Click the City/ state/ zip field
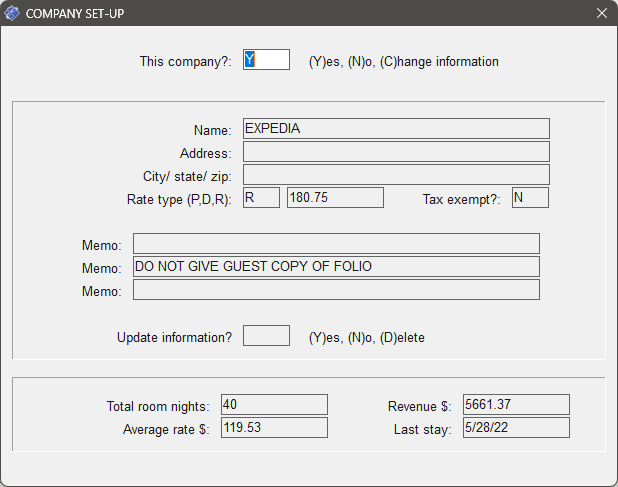 [x=396, y=175]
